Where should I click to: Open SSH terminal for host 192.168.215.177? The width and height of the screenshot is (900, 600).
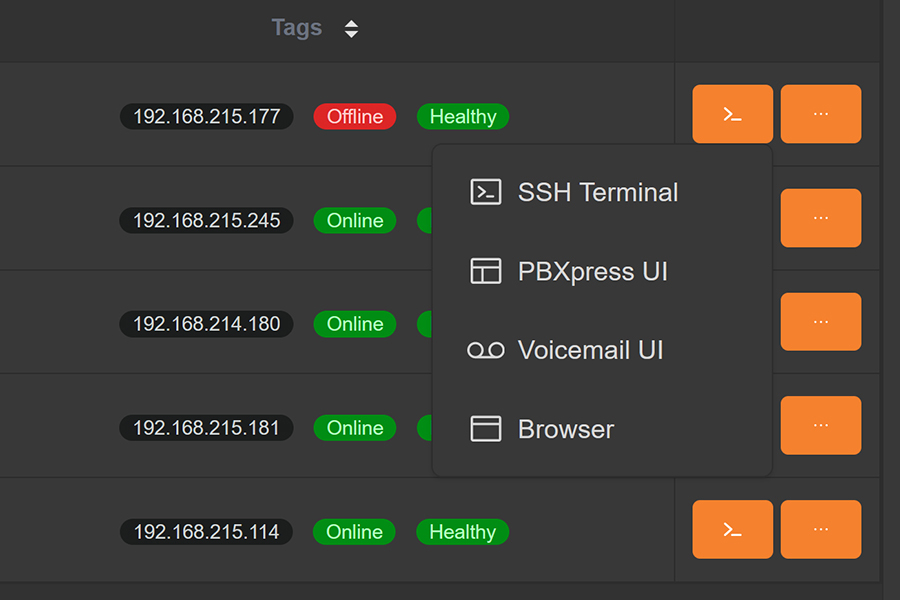click(732, 113)
